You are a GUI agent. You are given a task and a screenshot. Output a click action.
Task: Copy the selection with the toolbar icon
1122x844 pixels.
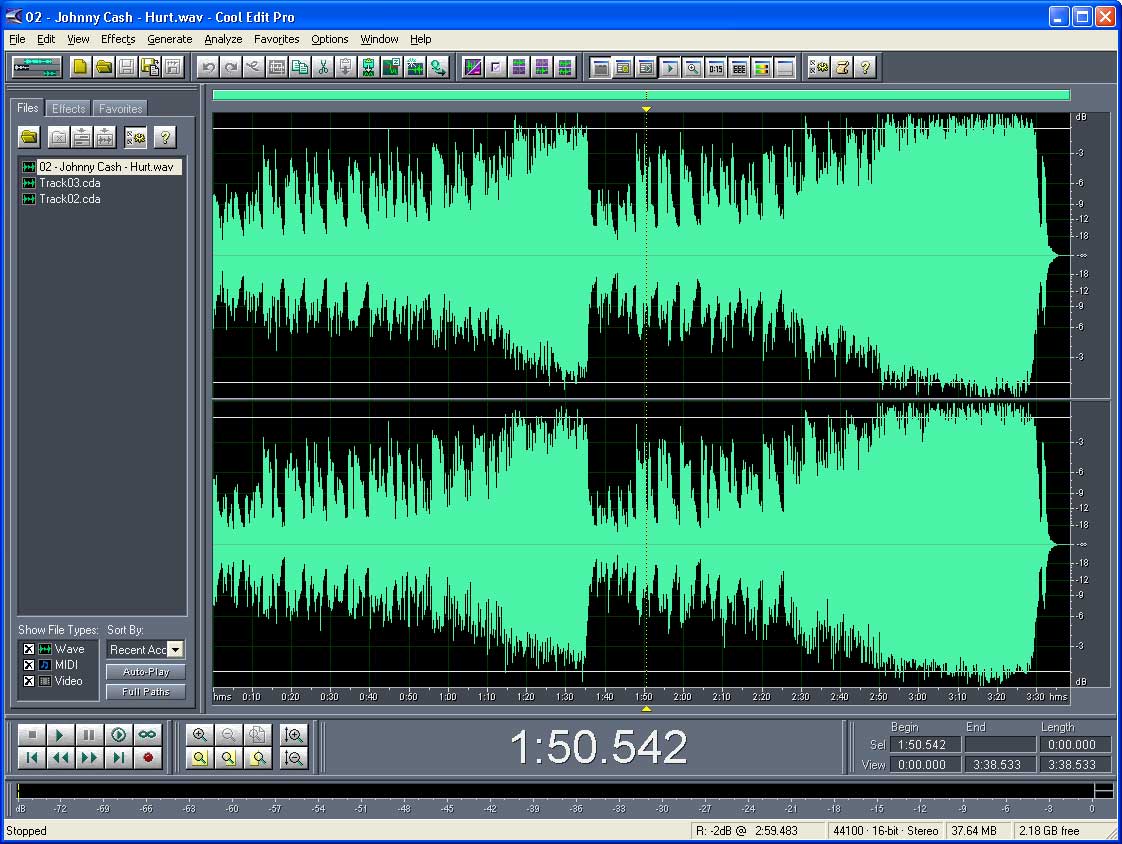pos(300,67)
